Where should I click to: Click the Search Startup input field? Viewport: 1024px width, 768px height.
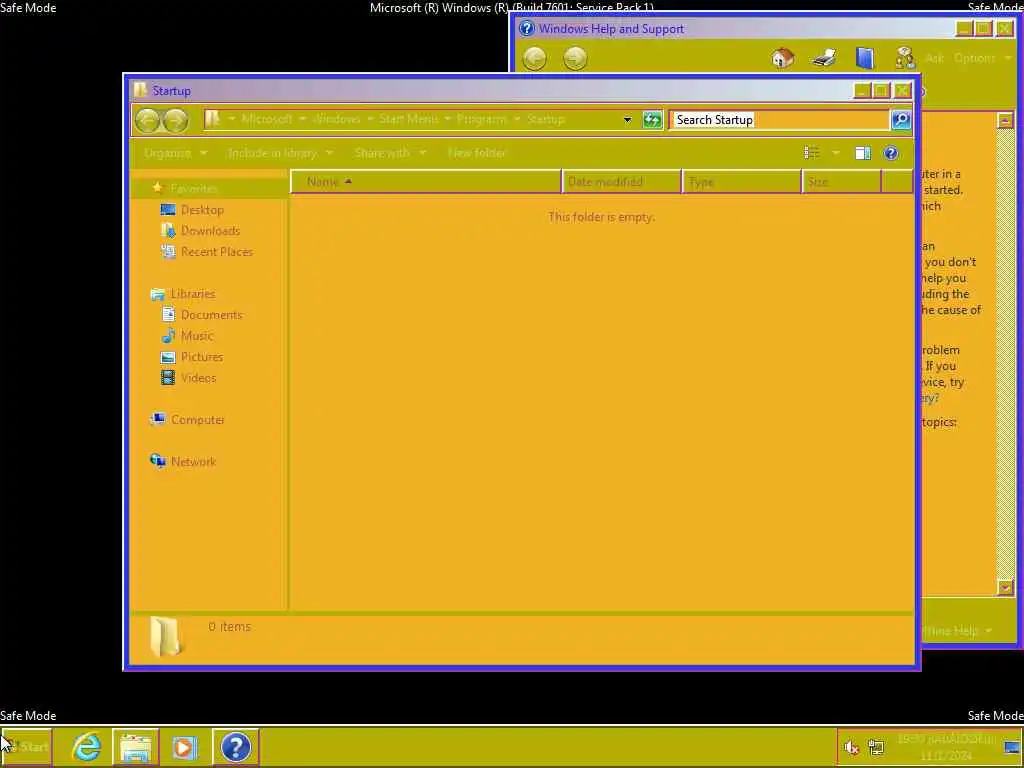tap(780, 120)
